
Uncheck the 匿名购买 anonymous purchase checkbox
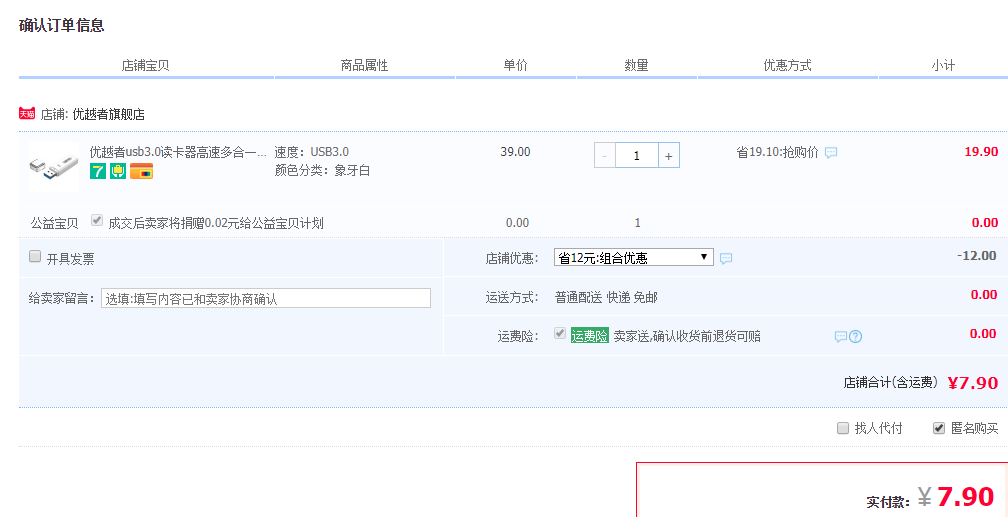pos(939,428)
